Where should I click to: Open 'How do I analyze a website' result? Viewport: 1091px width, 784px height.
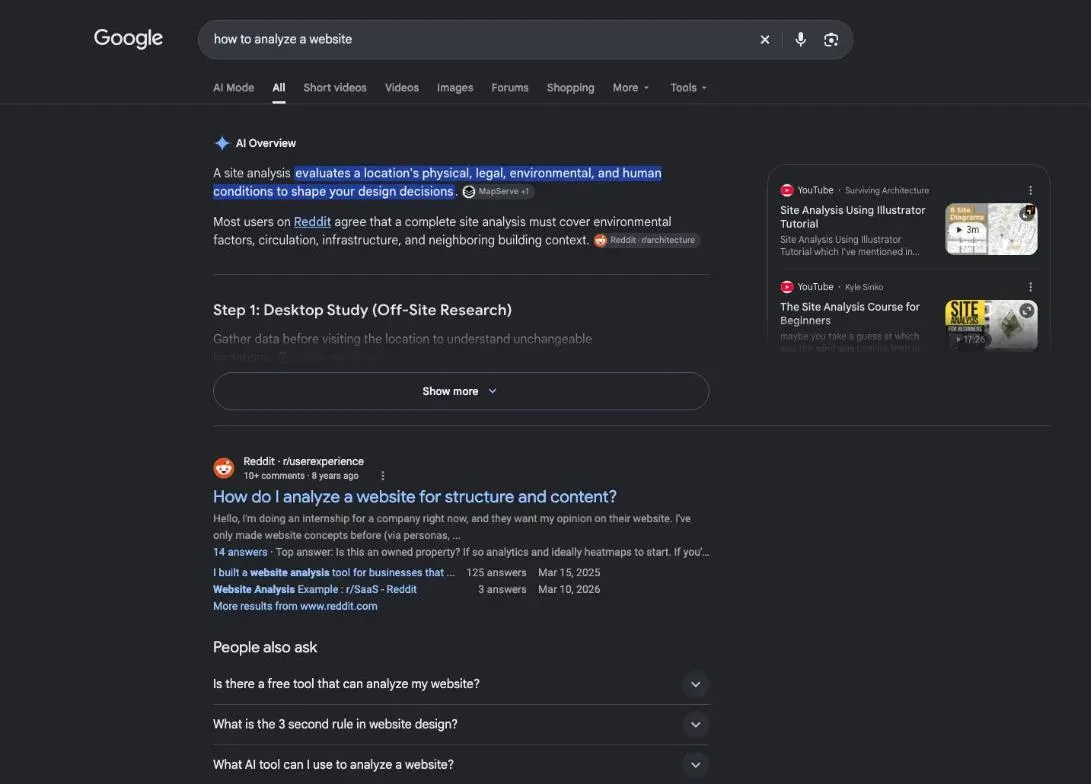click(415, 497)
